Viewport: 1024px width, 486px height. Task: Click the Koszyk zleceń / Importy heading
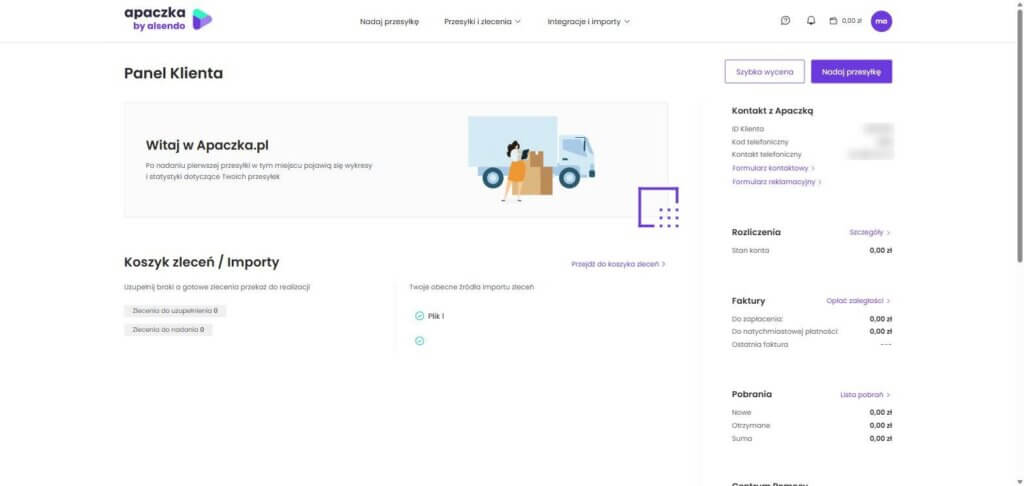pos(202,263)
